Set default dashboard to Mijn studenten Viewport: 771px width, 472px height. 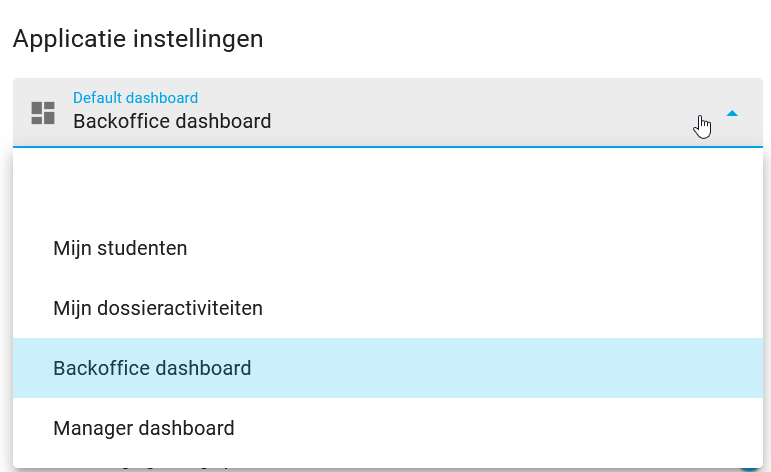tap(388, 248)
